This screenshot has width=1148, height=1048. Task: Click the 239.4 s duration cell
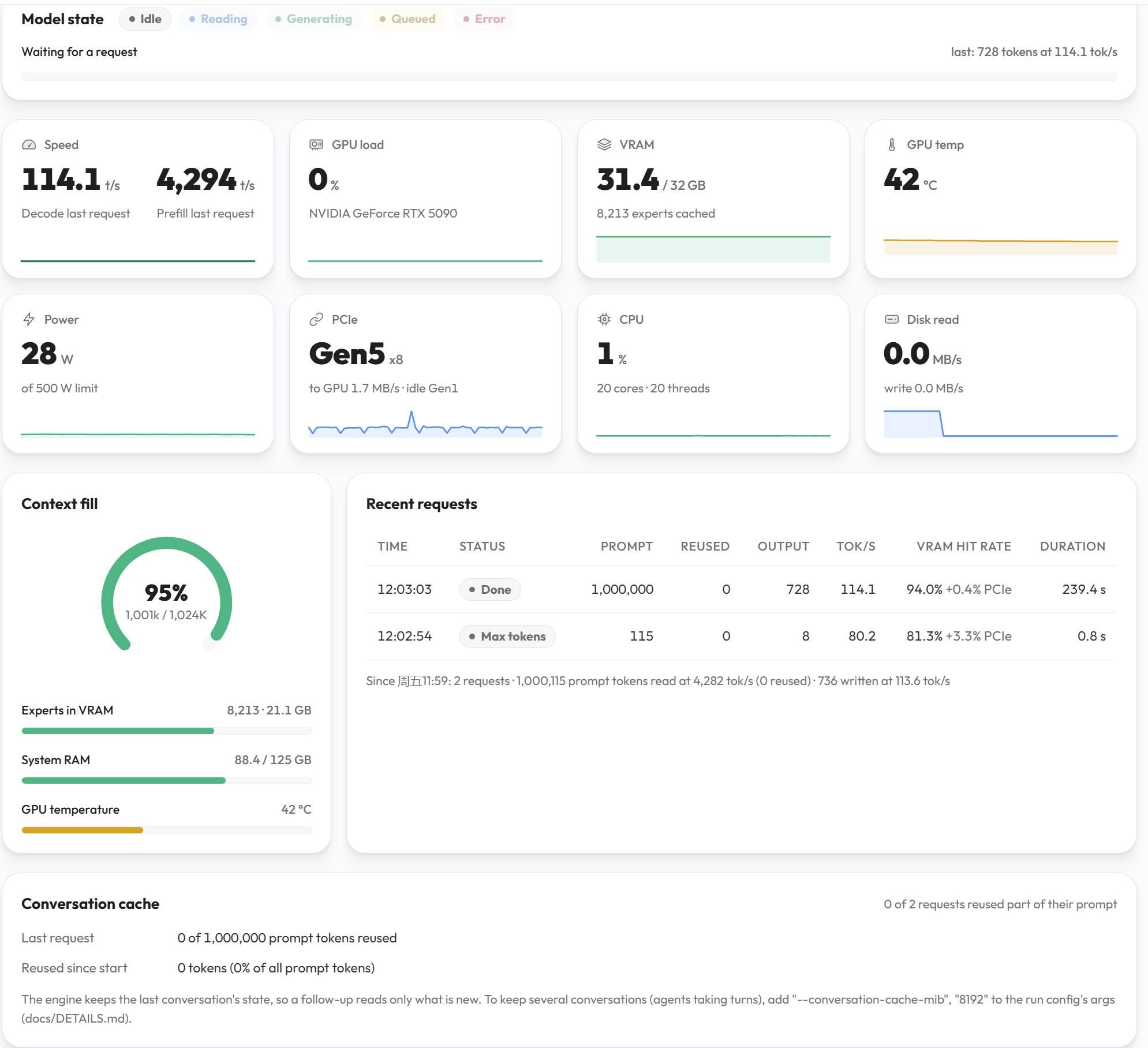click(1084, 590)
